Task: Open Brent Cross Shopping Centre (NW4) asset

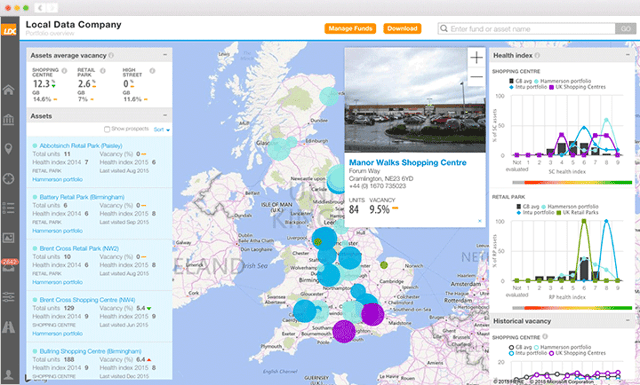Action: [x=87, y=300]
